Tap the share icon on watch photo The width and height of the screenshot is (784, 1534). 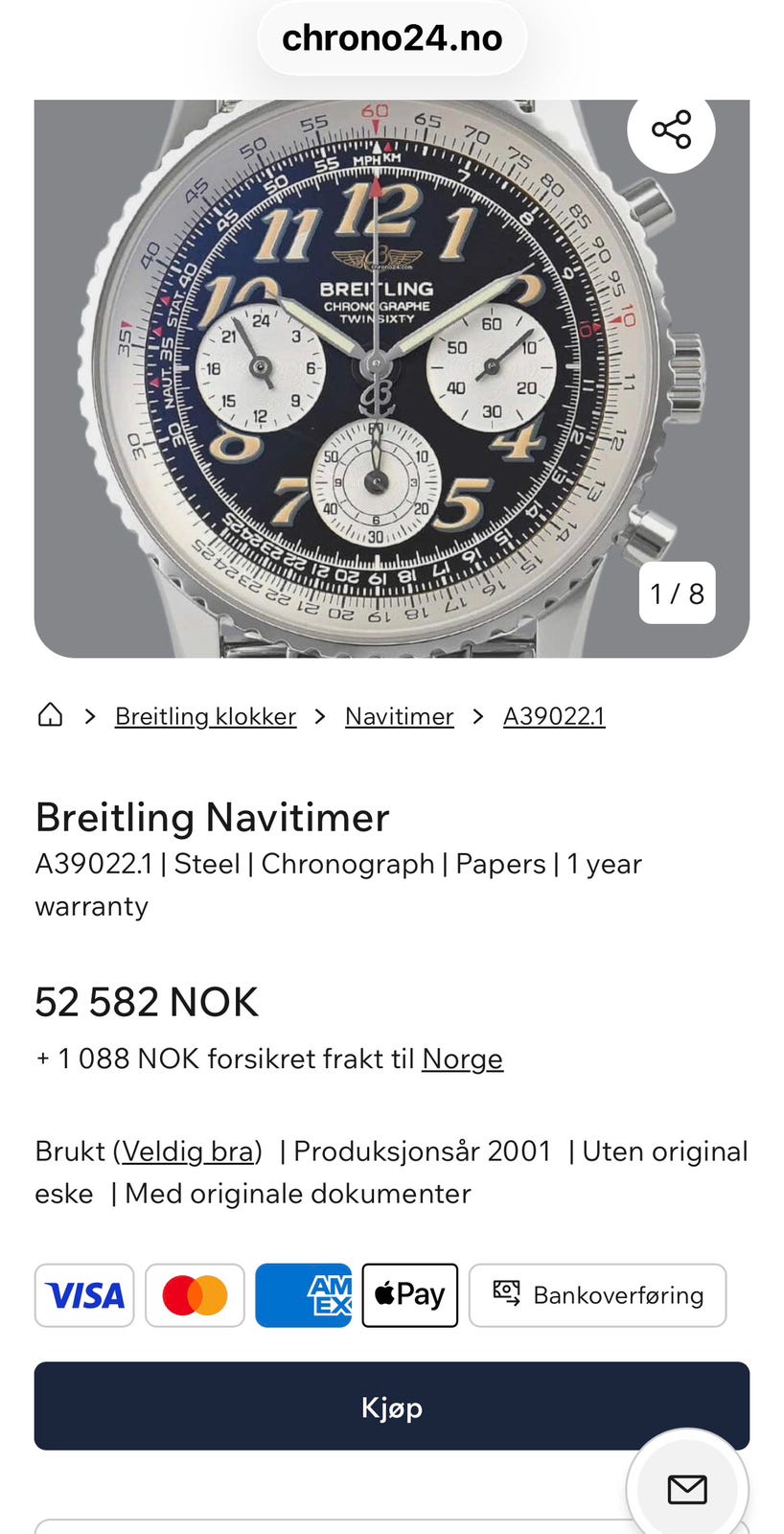671,129
